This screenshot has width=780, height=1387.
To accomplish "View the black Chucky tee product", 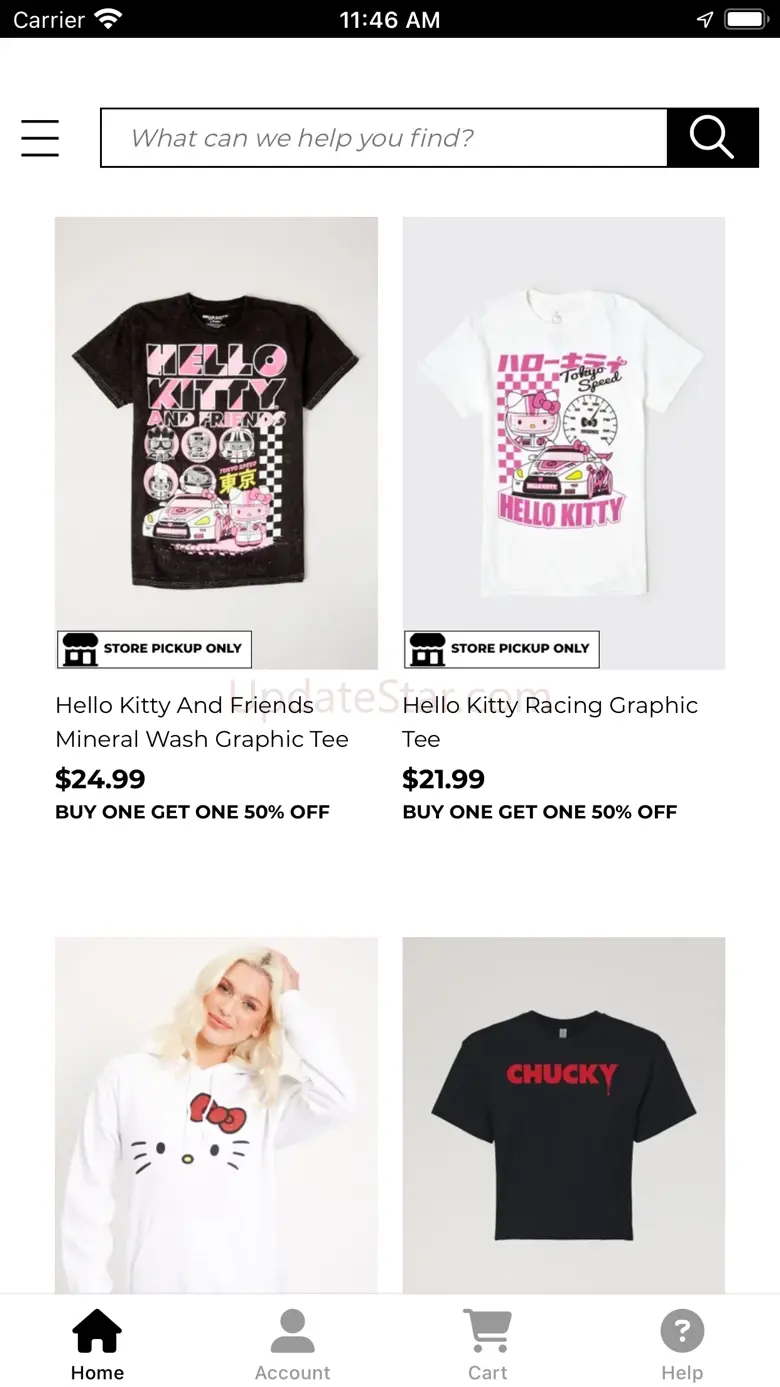I will [564, 1115].
